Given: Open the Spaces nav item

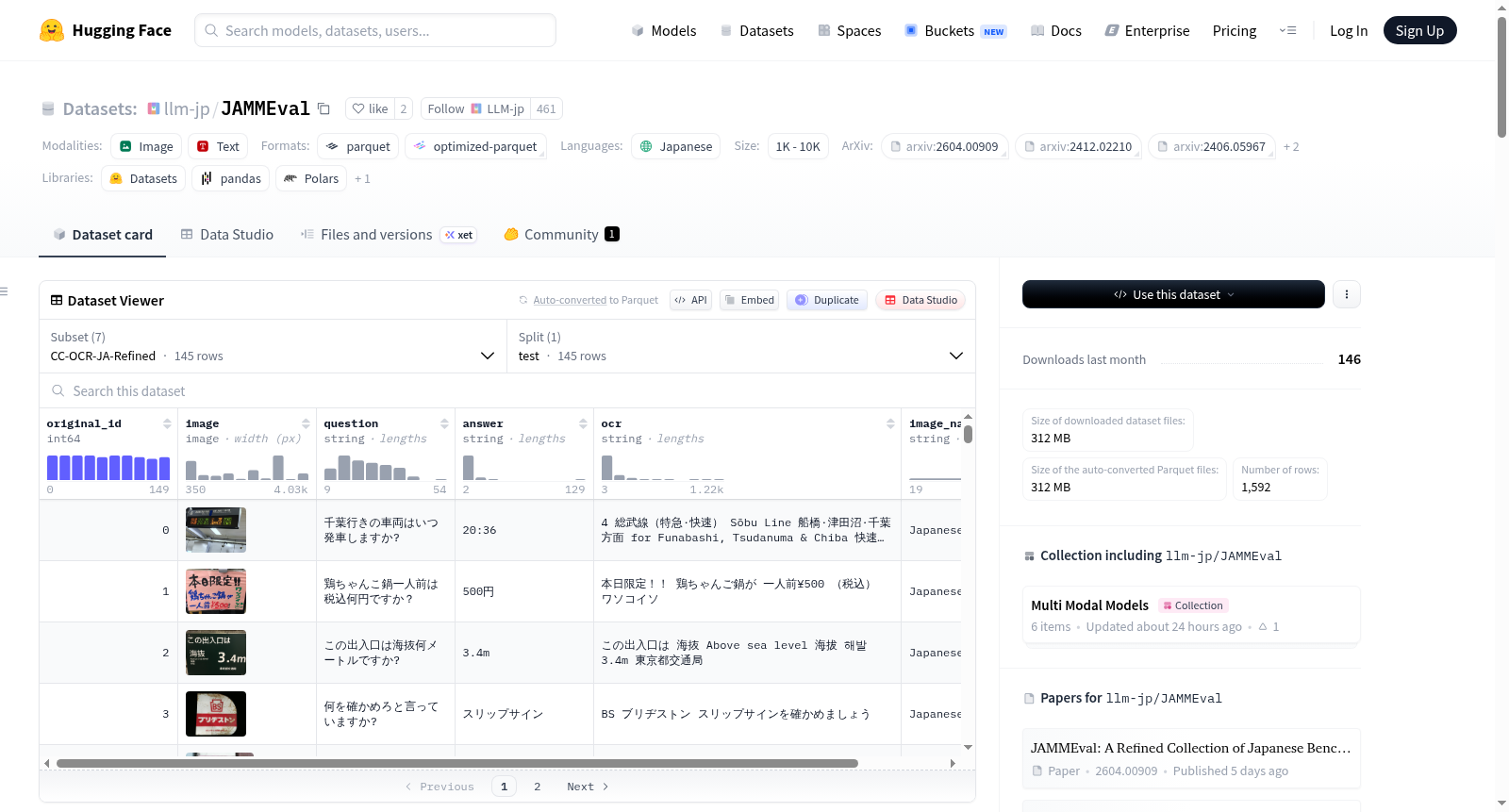Looking at the screenshot, I should (849, 30).
